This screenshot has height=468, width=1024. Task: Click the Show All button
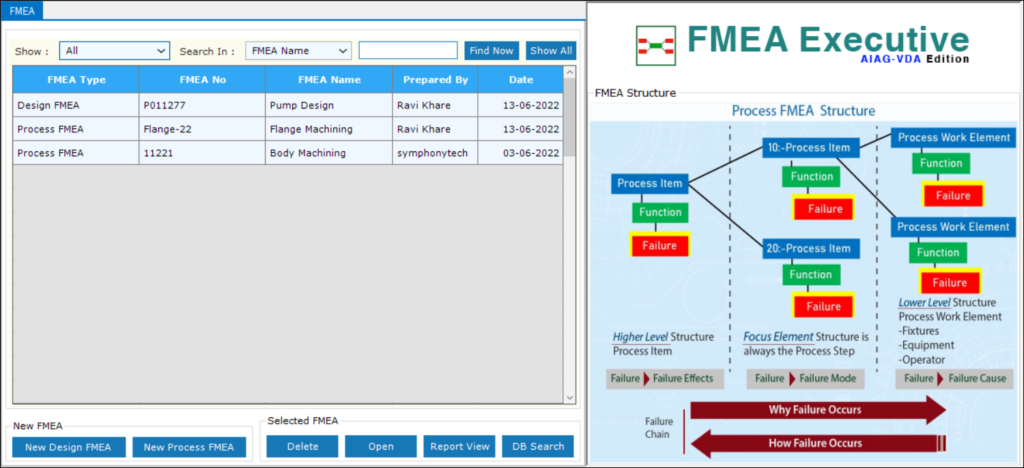pos(551,51)
